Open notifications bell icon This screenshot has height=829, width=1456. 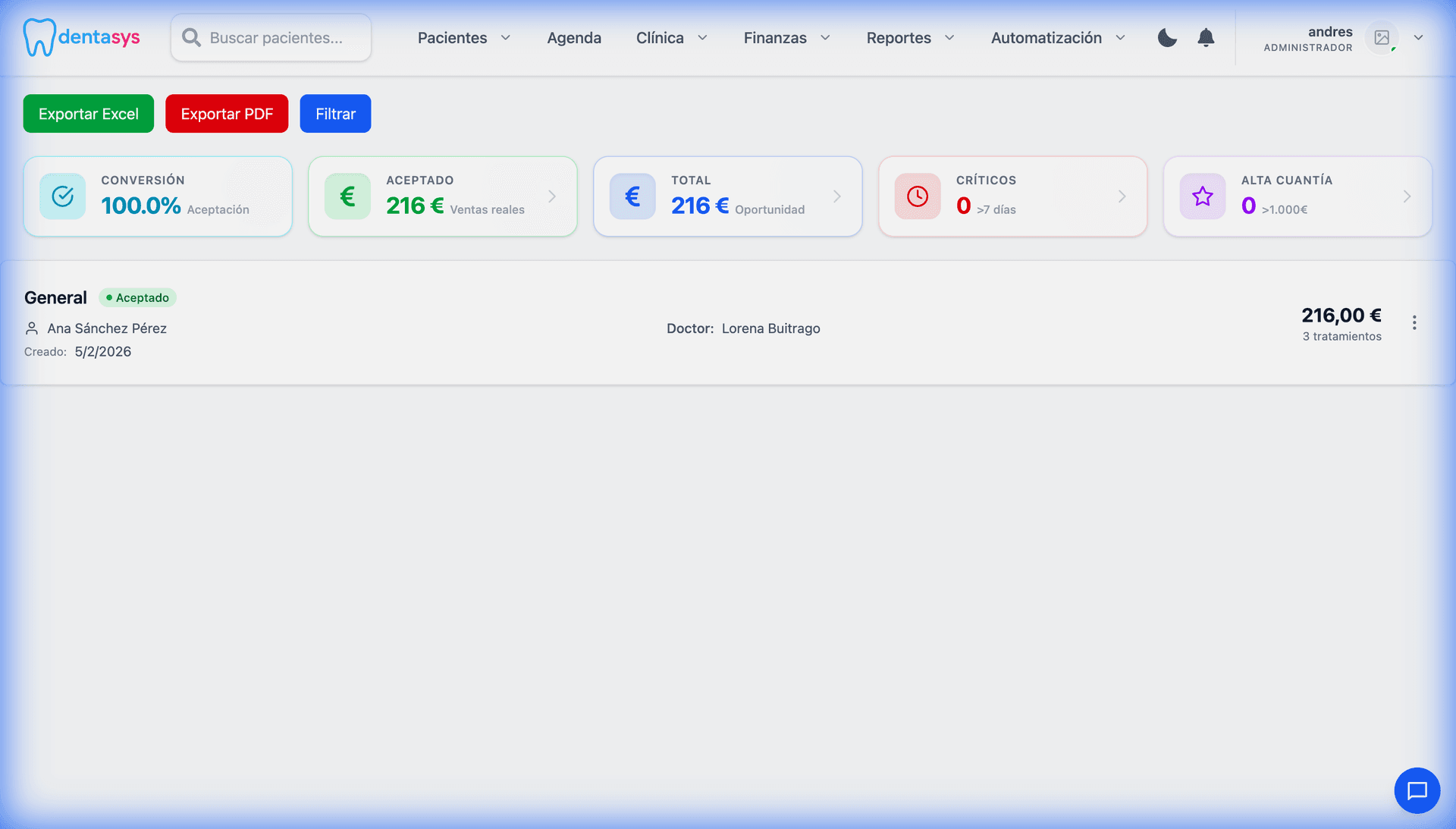click(x=1206, y=38)
